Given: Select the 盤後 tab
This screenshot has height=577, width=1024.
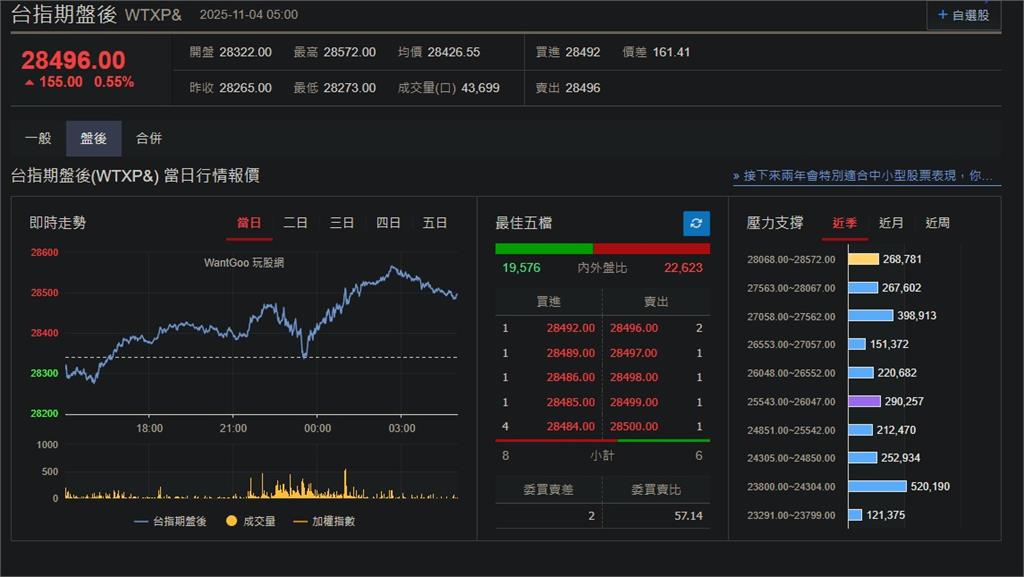Looking at the screenshot, I should tap(93, 138).
